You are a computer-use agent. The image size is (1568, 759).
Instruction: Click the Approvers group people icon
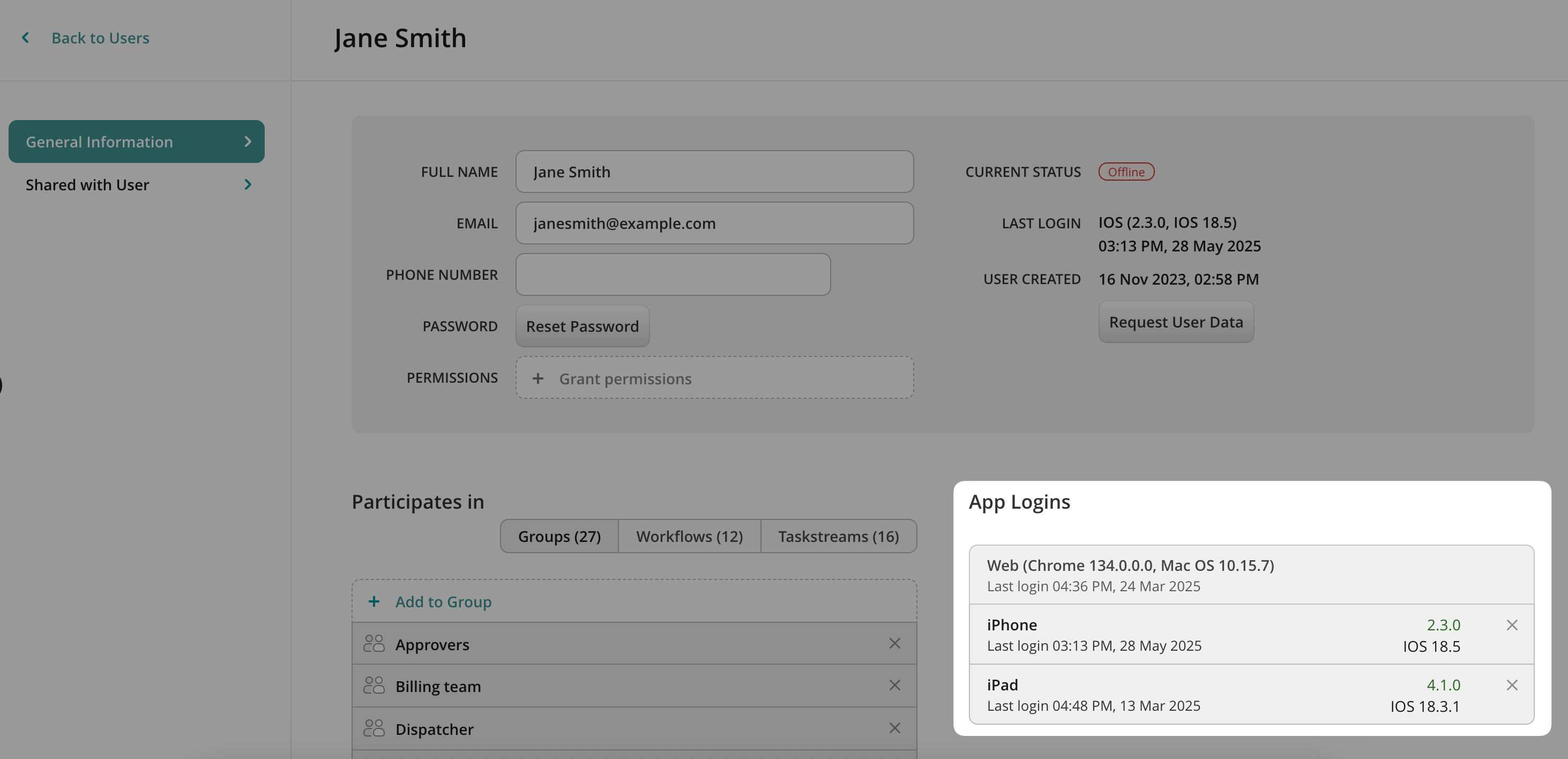point(374,644)
